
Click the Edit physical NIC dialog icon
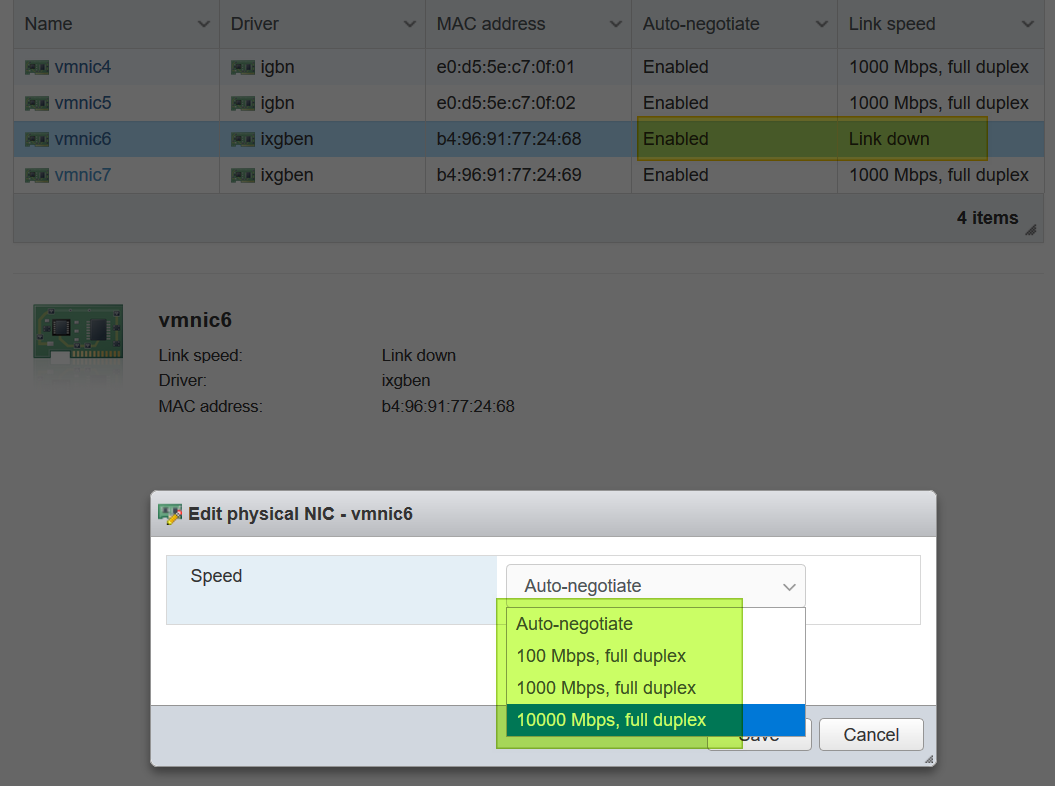tap(171, 515)
